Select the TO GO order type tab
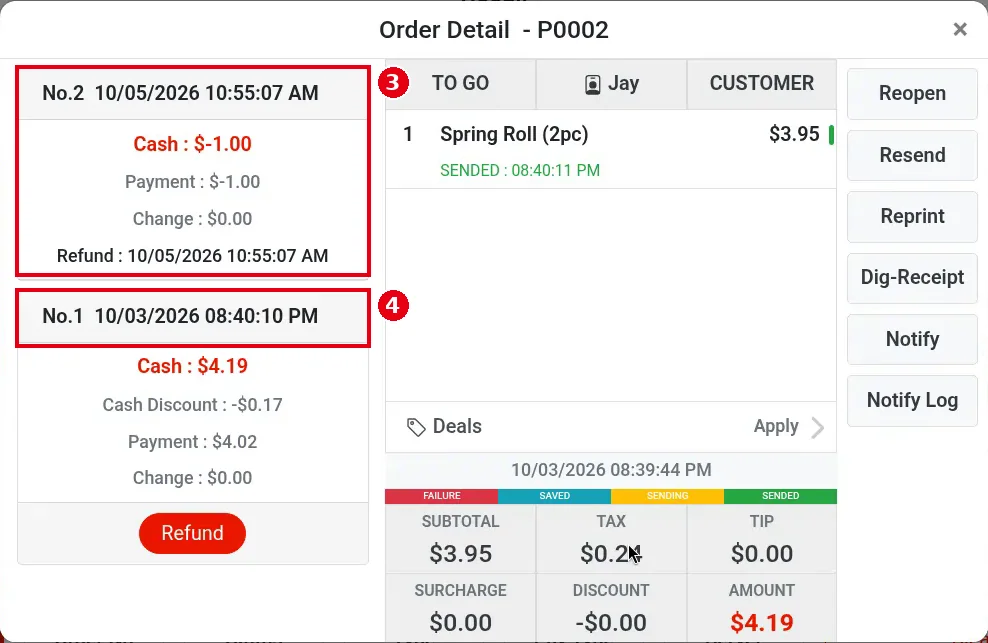 click(x=461, y=83)
